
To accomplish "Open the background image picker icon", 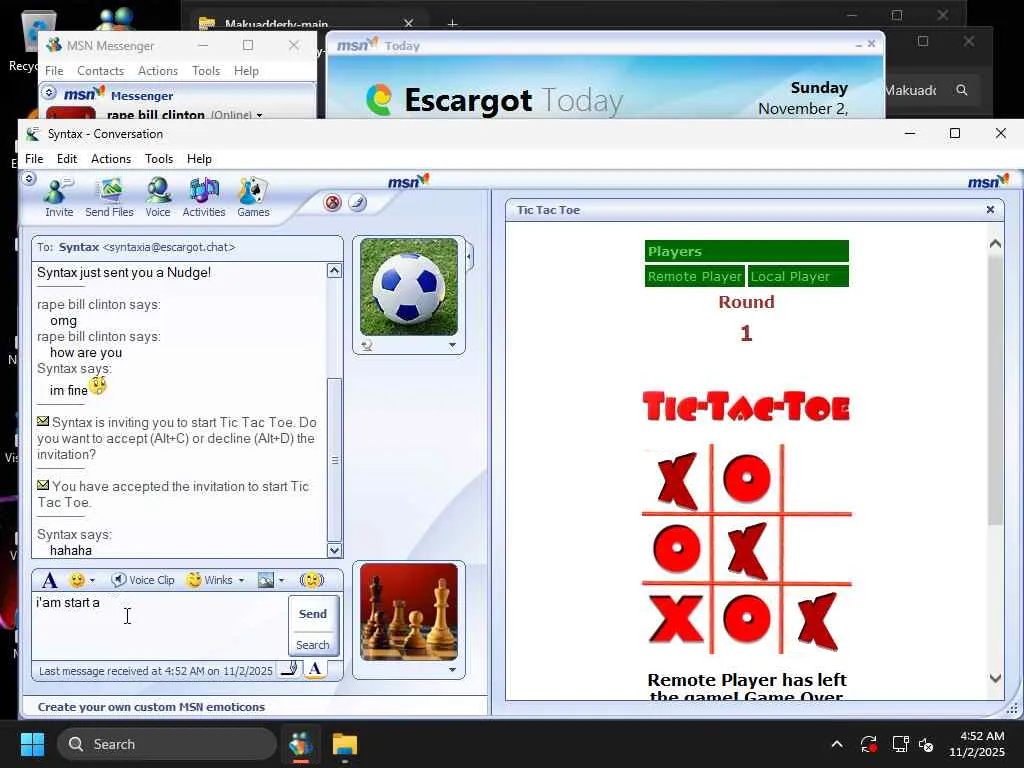I will point(266,580).
